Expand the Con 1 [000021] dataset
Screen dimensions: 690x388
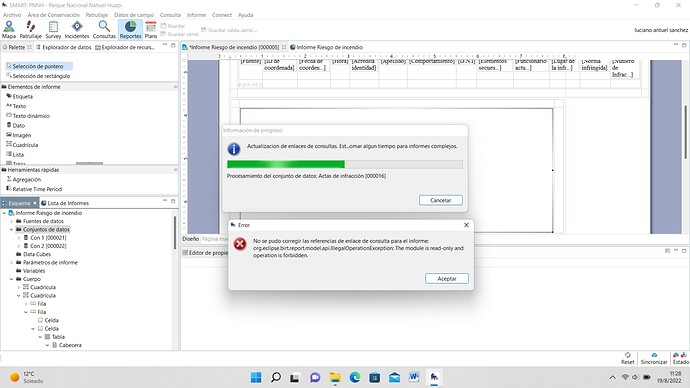pos(19,238)
